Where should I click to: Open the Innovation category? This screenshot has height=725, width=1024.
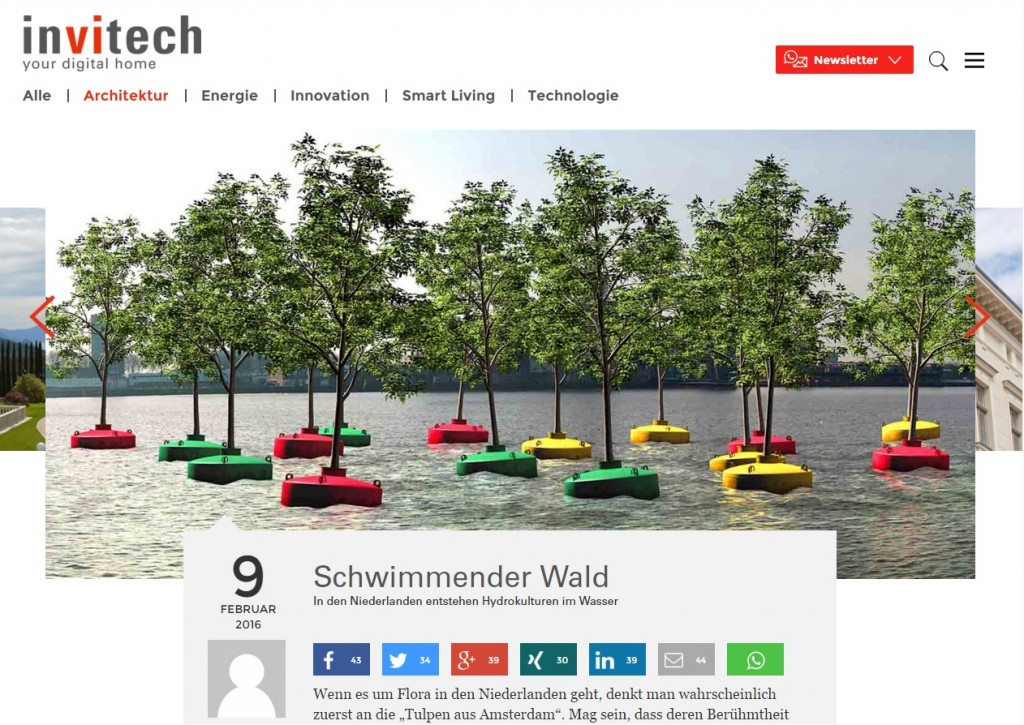(x=330, y=95)
